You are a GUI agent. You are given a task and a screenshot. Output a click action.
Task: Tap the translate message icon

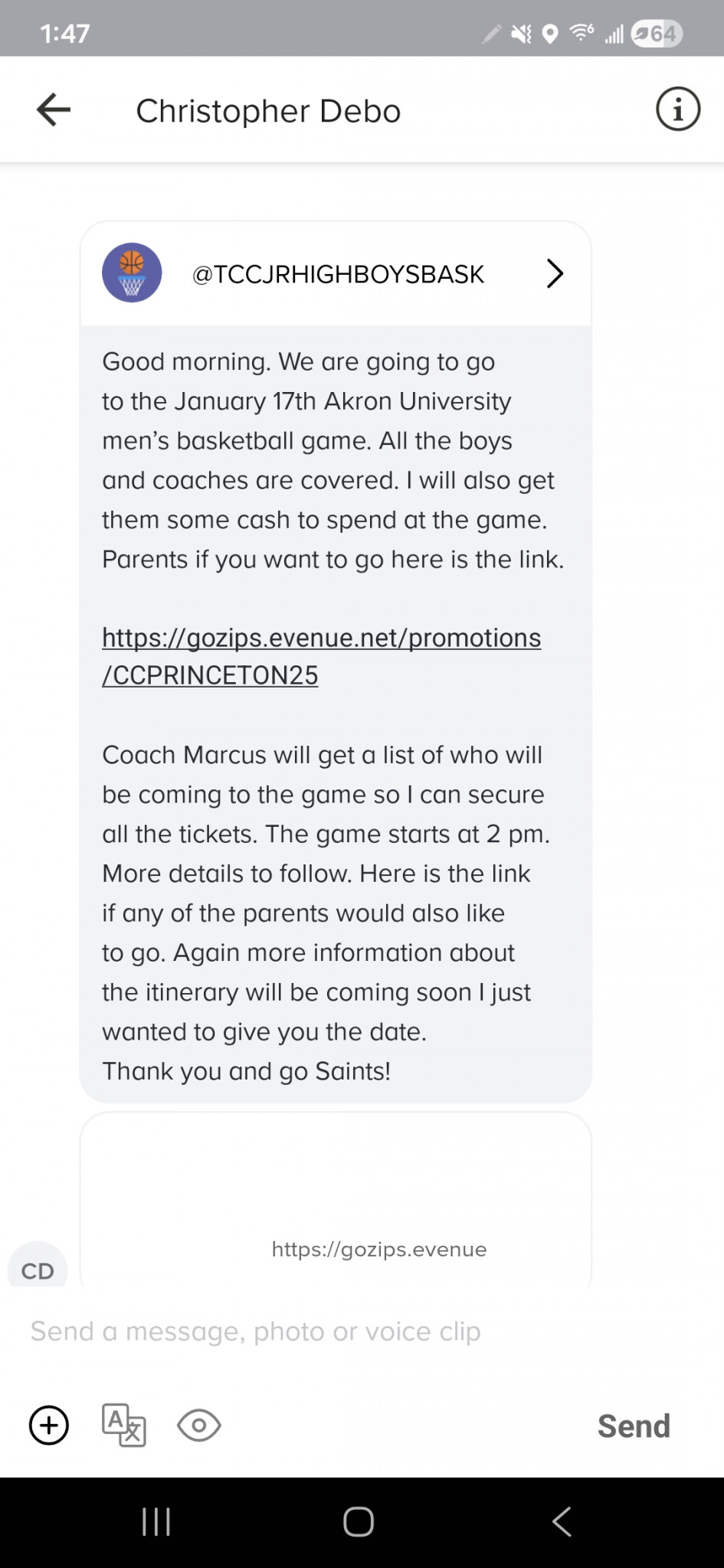tap(124, 1425)
